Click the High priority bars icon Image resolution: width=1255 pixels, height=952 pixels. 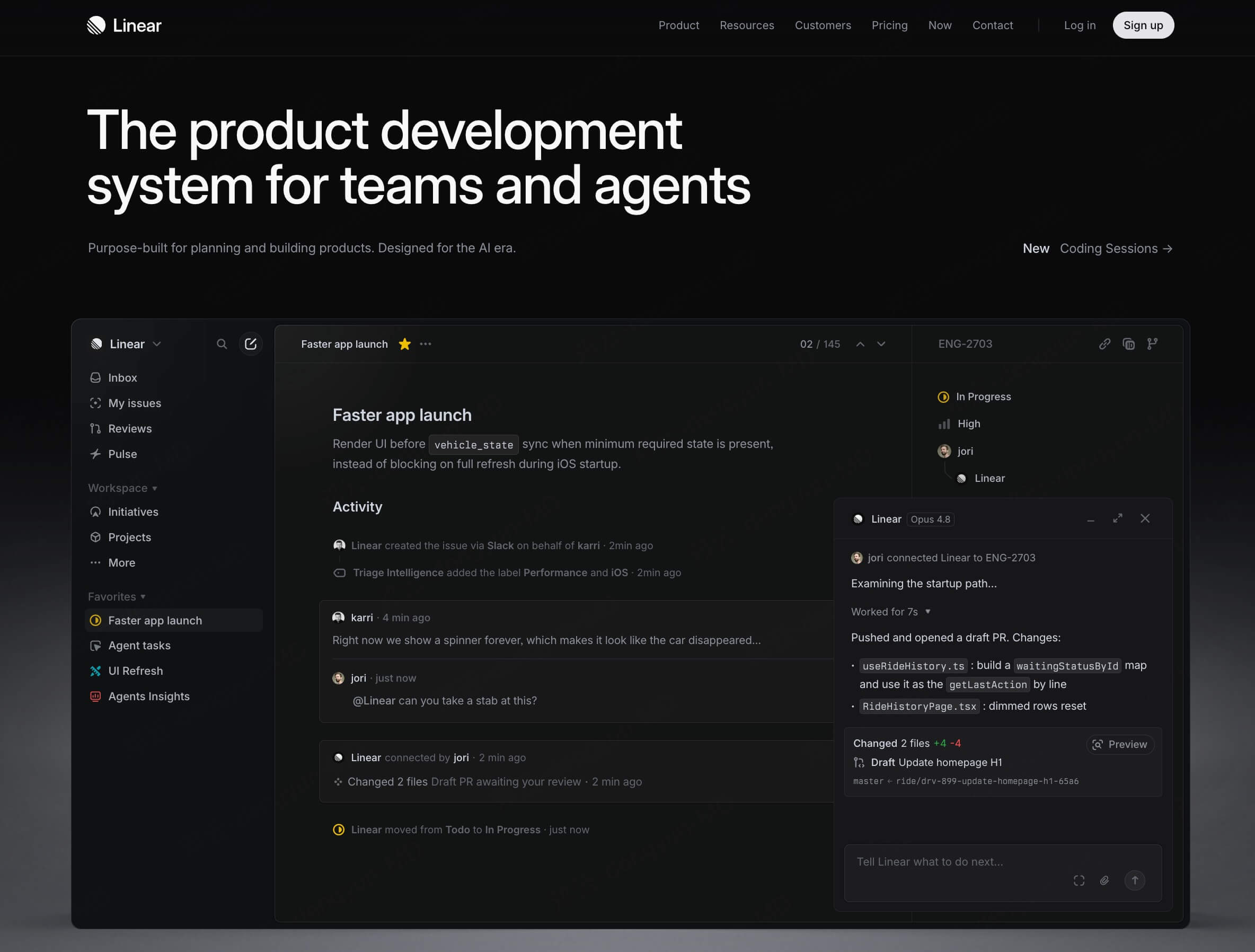pyautogui.click(x=944, y=424)
